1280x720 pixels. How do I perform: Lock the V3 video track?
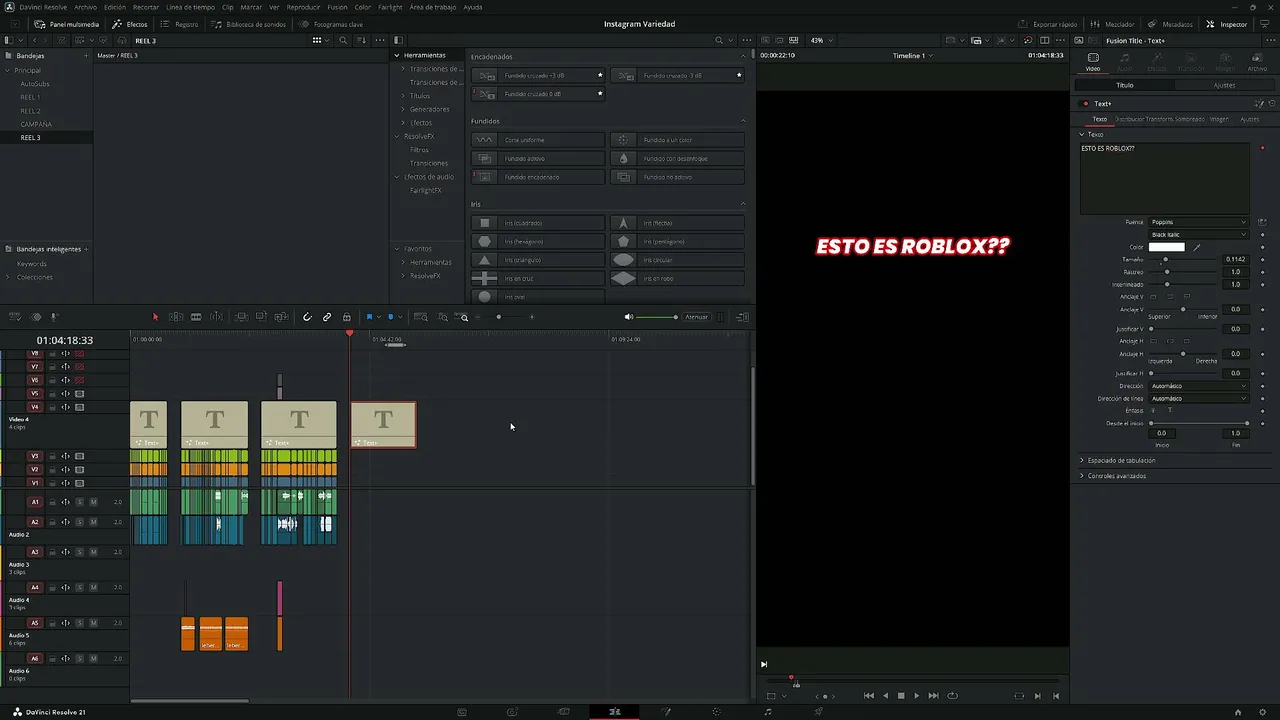52,456
